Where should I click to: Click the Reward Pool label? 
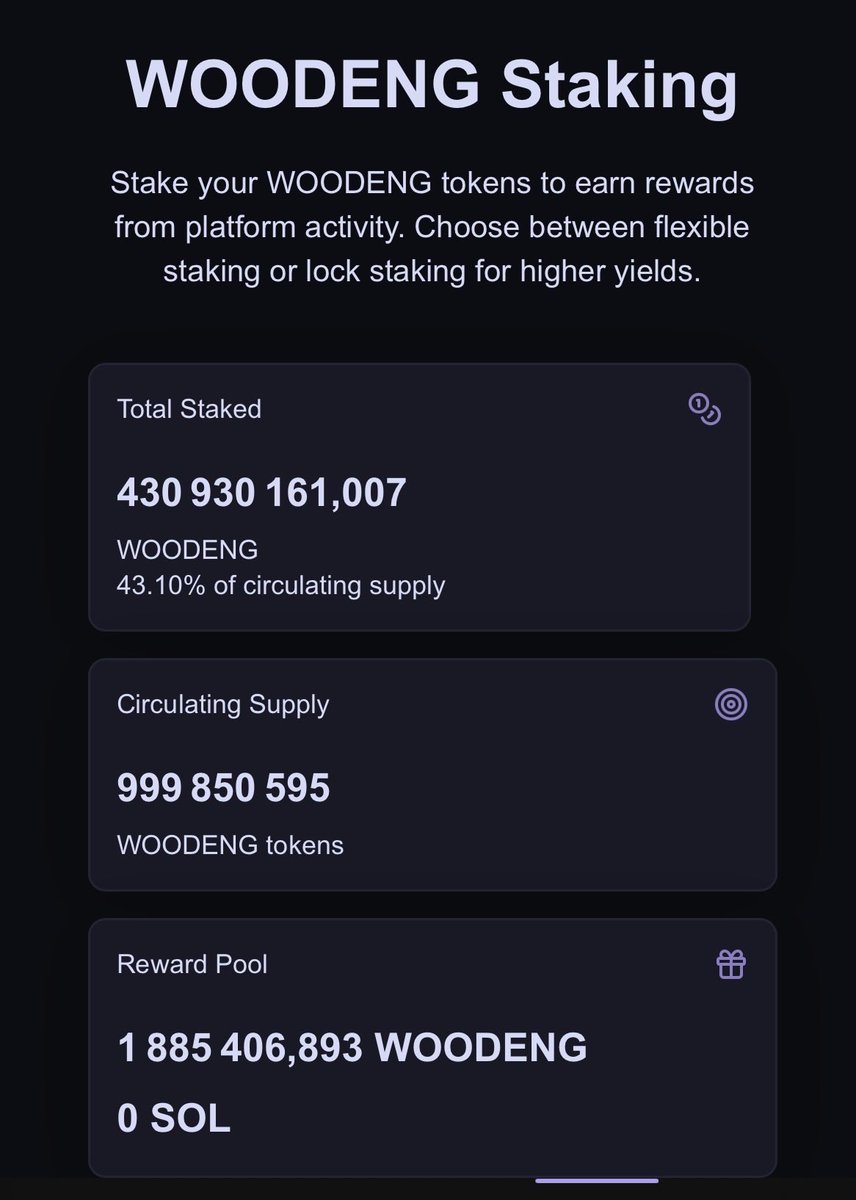[x=192, y=965]
